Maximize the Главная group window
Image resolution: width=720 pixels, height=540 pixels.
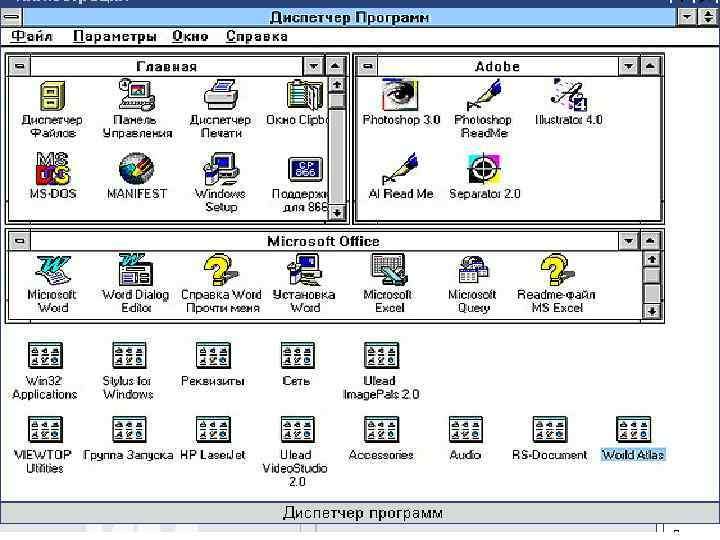tap(335, 66)
